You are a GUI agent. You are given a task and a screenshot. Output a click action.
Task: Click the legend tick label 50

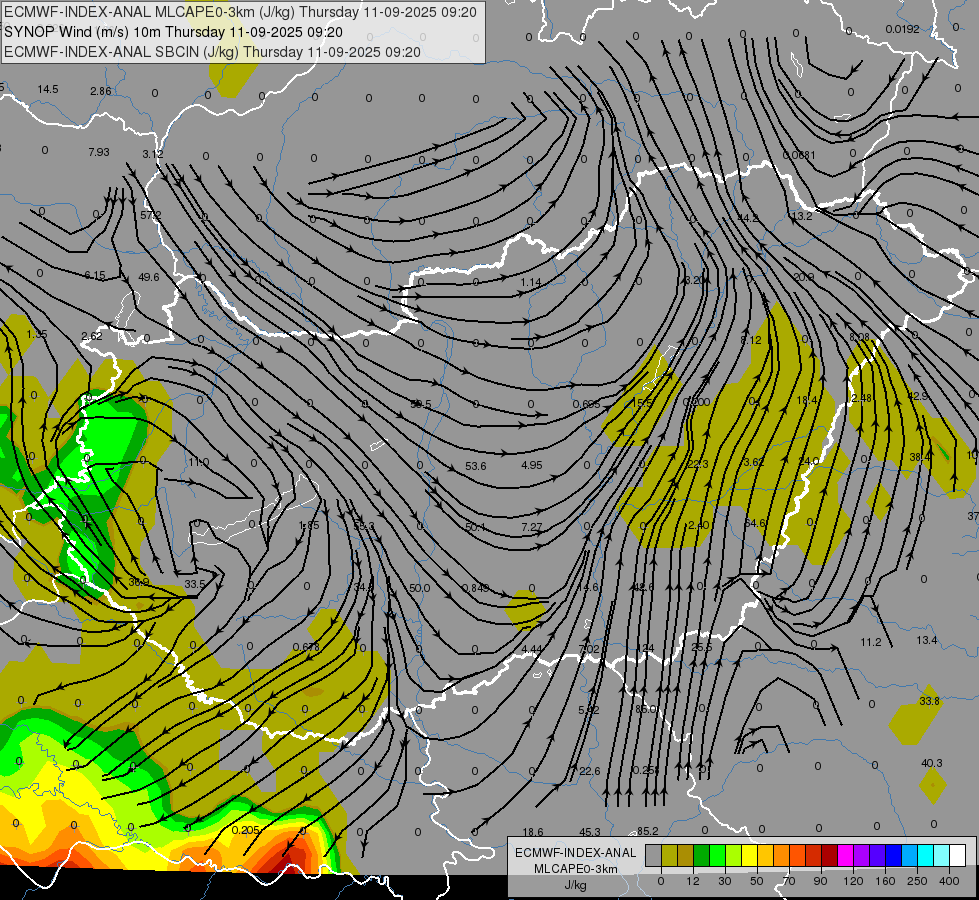[757, 881]
